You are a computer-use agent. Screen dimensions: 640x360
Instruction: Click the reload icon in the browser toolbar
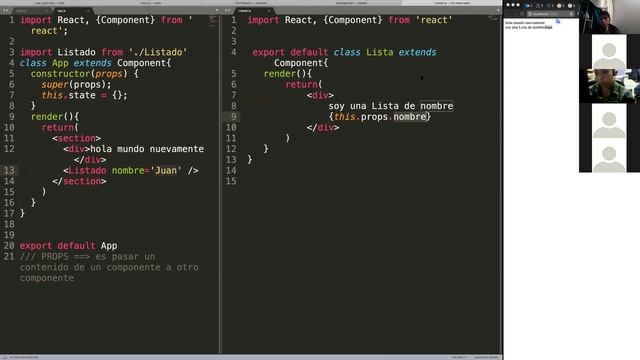coord(522,14)
